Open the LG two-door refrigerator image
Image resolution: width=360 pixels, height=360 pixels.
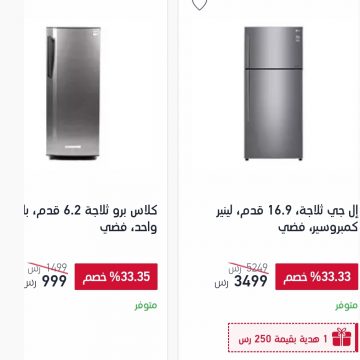273,94
